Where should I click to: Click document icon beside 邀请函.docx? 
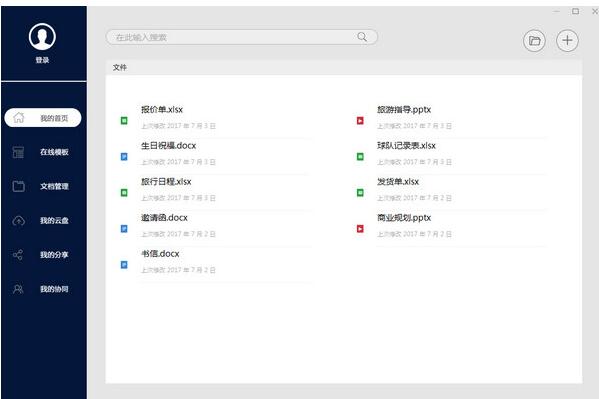124,229
